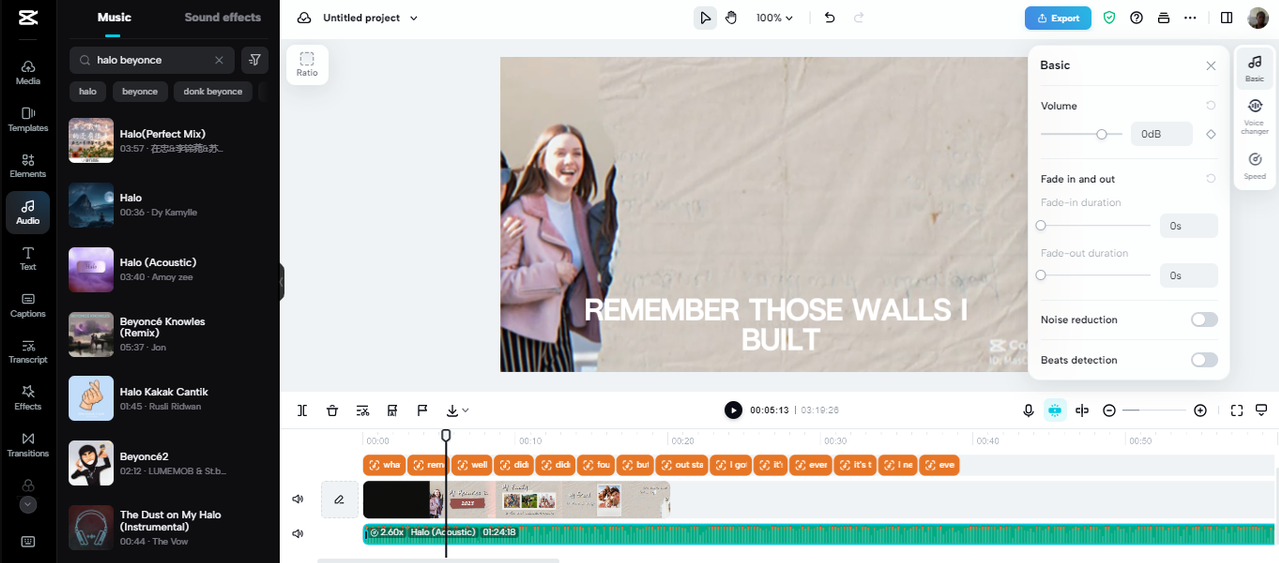Open the timeline download dropdown arrow
1279x563 pixels.
(x=465, y=410)
